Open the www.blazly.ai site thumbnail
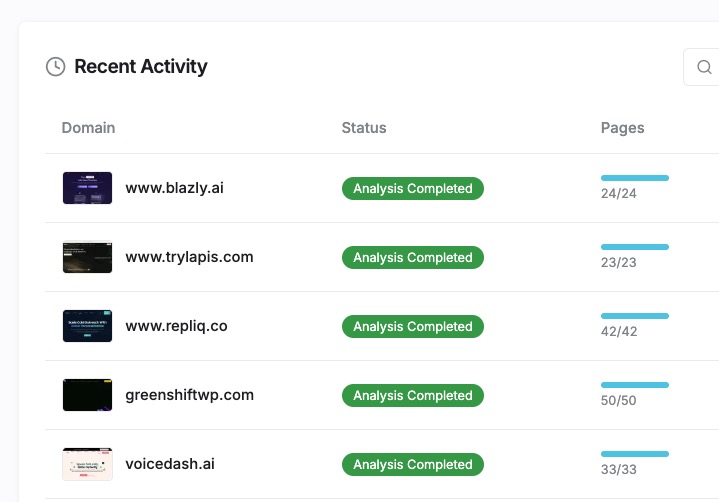Image resolution: width=719 pixels, height=502 pixels. click(87, 188)
